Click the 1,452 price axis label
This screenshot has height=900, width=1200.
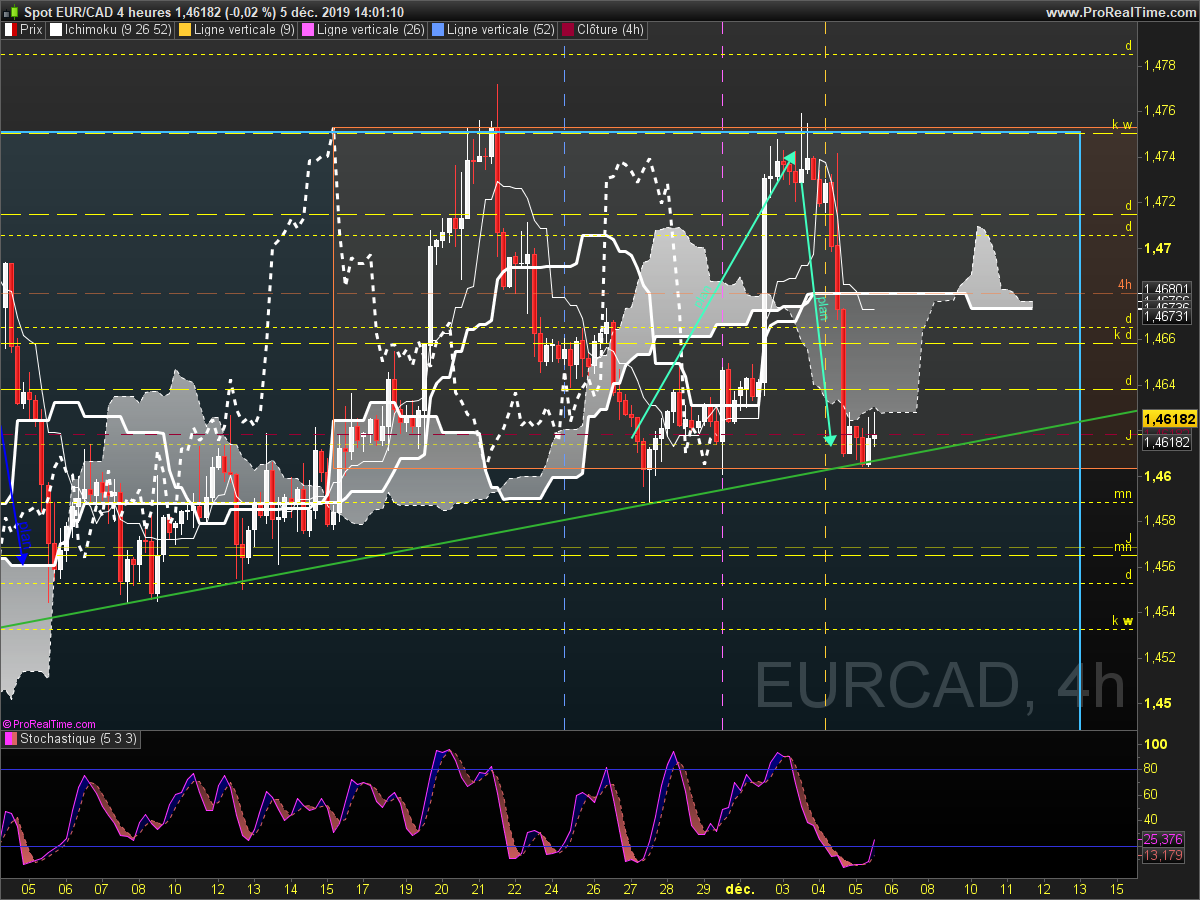pyautogui.click(x=1160, y=657)
